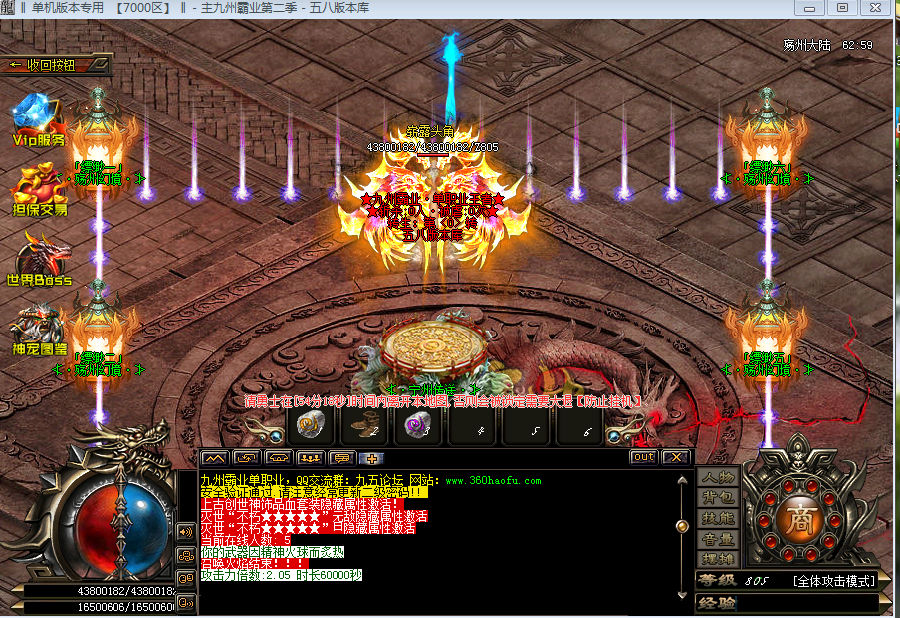
Task: Open the 担保交易 treasure bag icon
Action: tap(39, 191)
